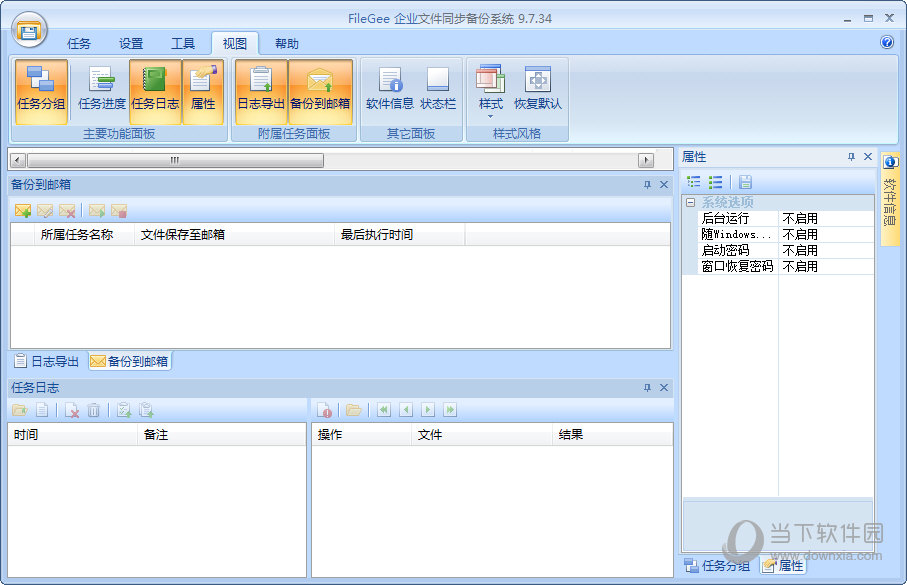Screen dimensions: 907x585
Task: Pin the 任务日志 panel
Action: pos(647,388)
